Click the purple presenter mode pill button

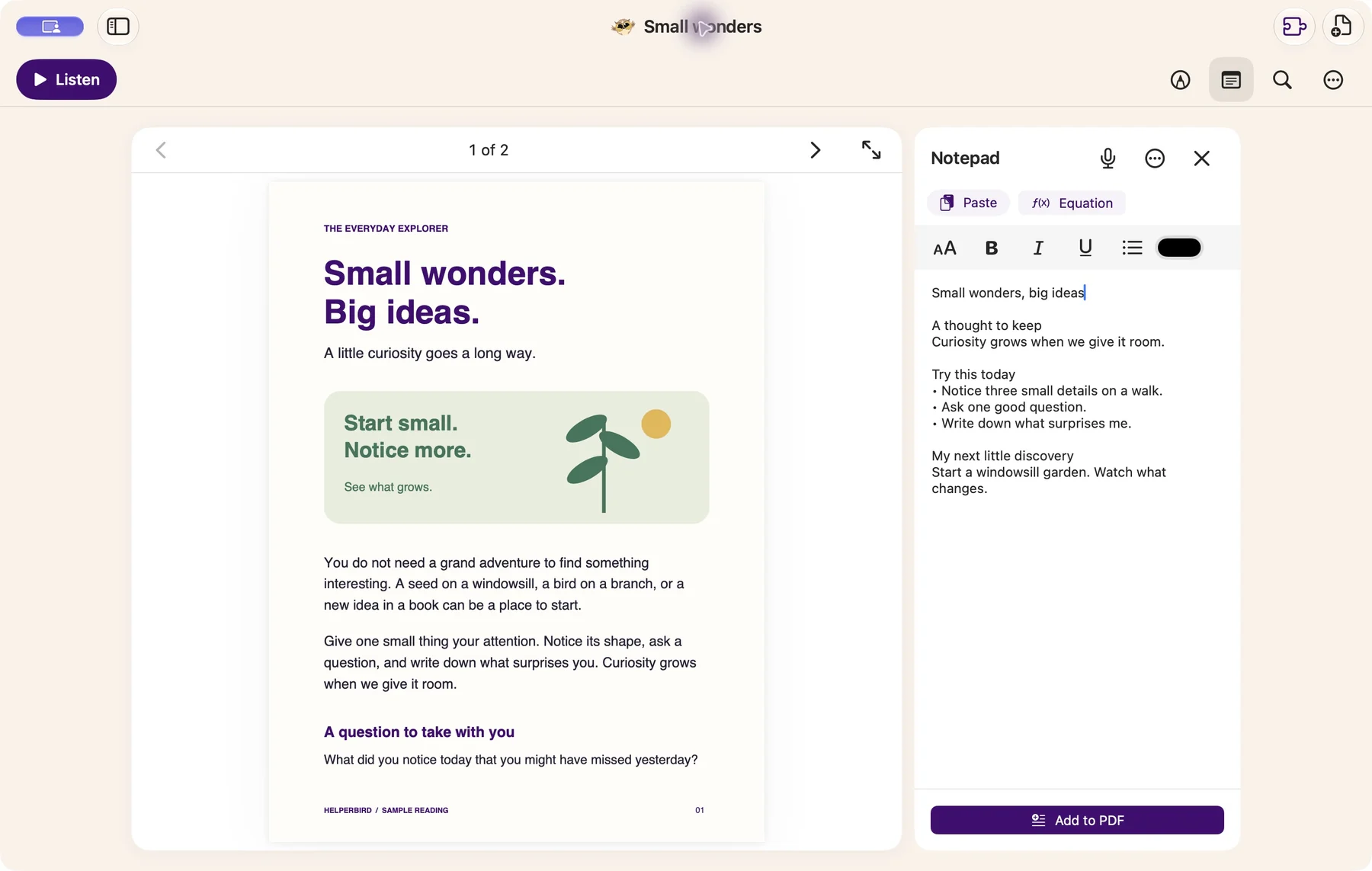[50, 27]
